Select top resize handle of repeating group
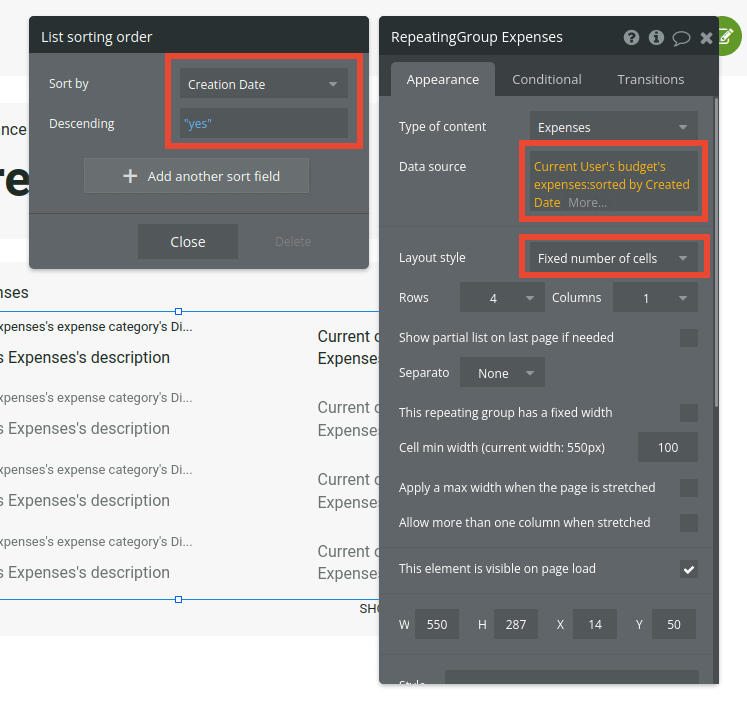This screenshot has width=747, height=702. point(179,311)
